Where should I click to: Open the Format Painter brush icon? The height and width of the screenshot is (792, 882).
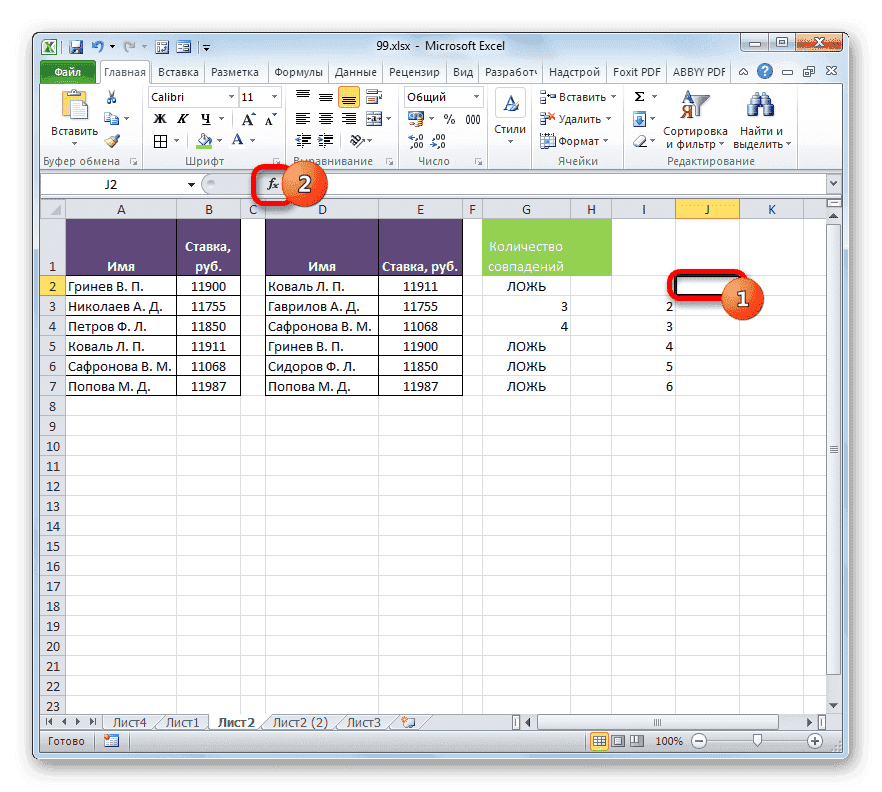112,141
